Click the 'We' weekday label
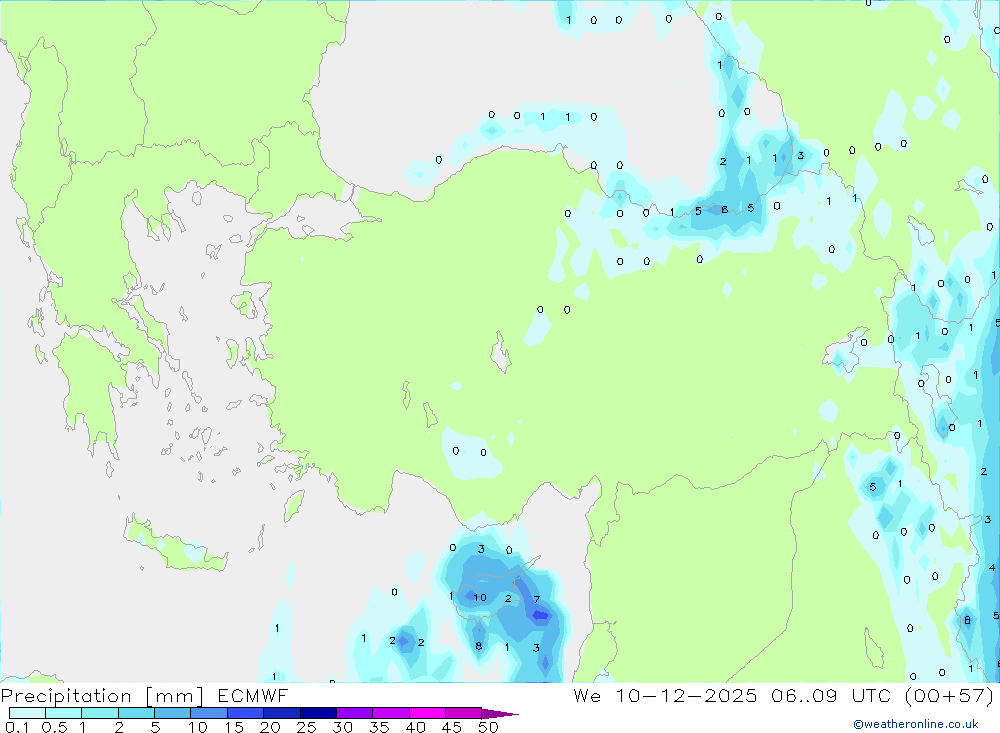The width and height of the screenshot is (1000, 733). pyautogui.click(x=587, y=695)
